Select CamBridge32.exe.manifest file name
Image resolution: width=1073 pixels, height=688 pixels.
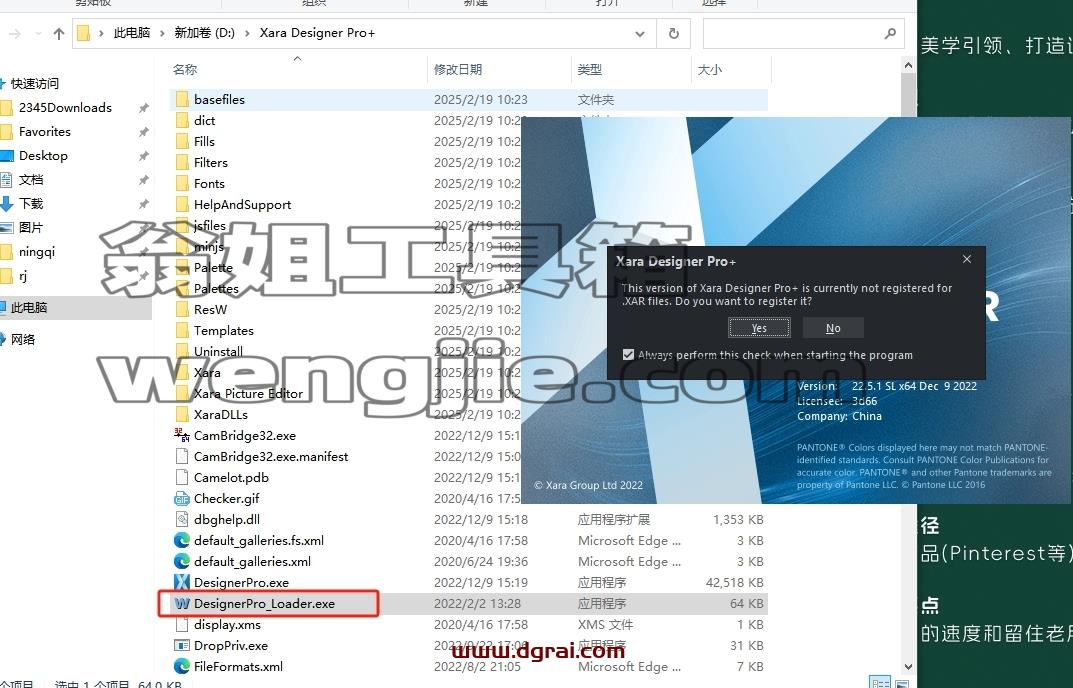pos(270,457)
